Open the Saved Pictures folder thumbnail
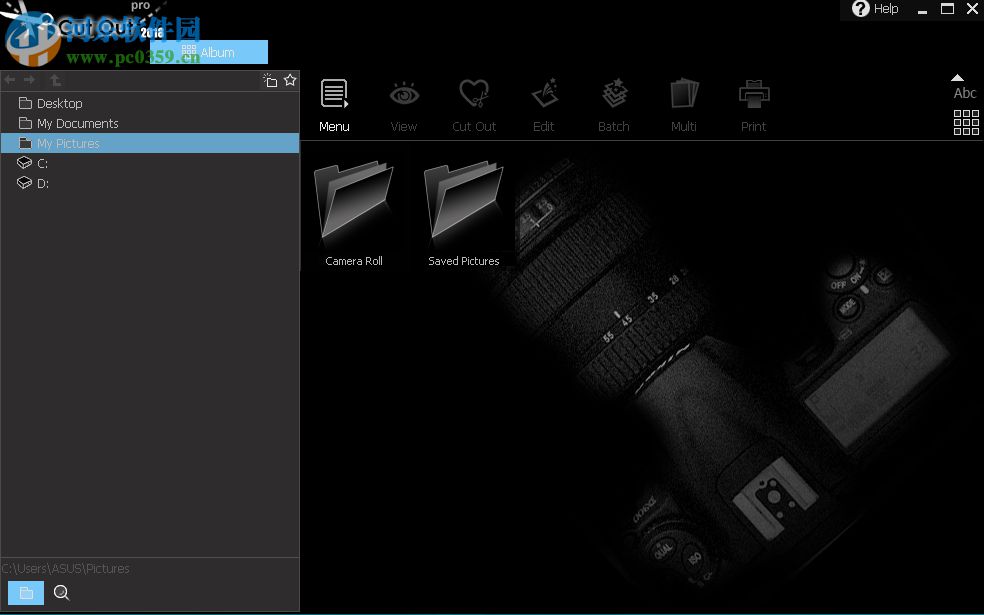 (x=464, y=214)
